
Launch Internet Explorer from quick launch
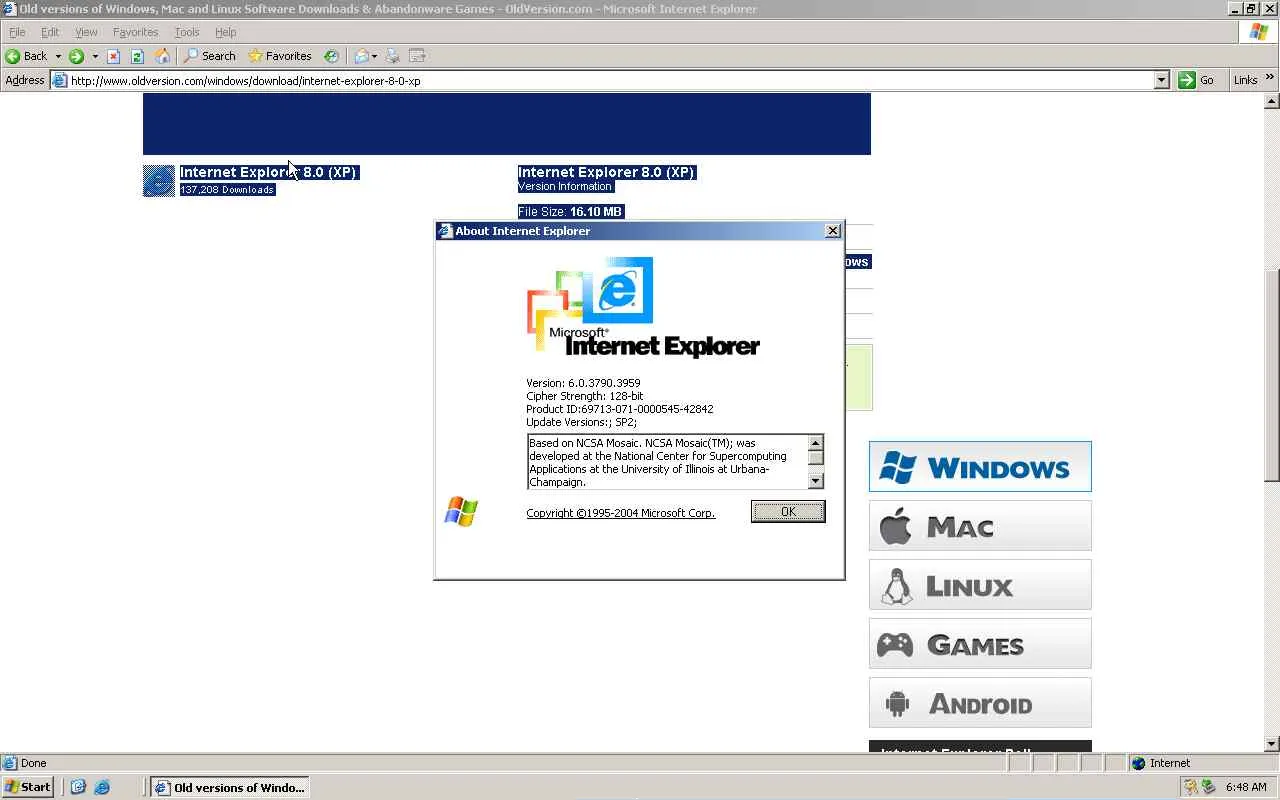(101, 787)
